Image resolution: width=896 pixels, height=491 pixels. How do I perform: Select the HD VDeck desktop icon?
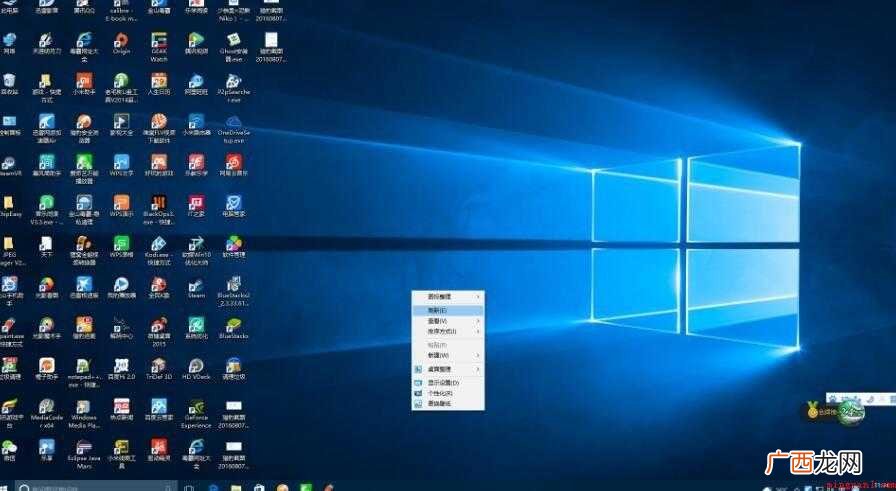coord(196,369)
